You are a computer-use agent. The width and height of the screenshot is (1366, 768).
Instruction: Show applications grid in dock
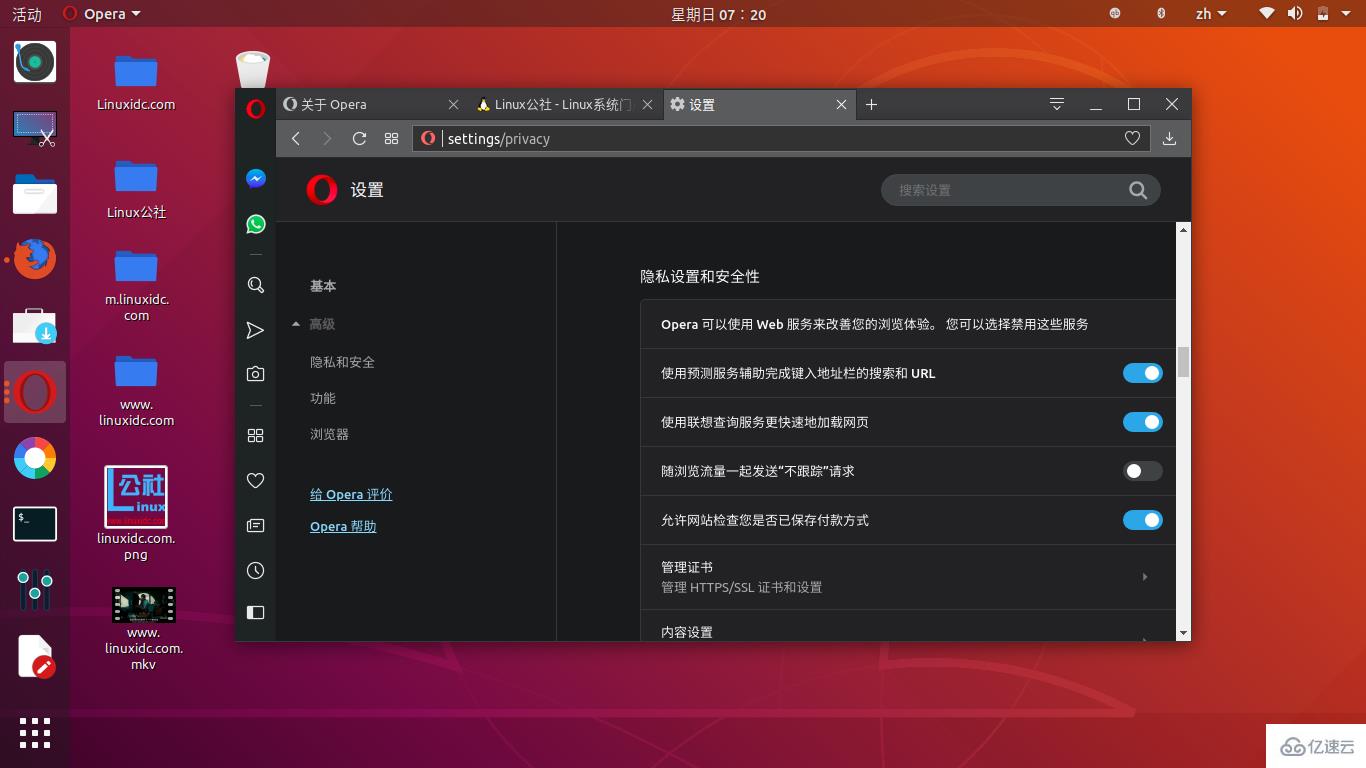[35, 732]
